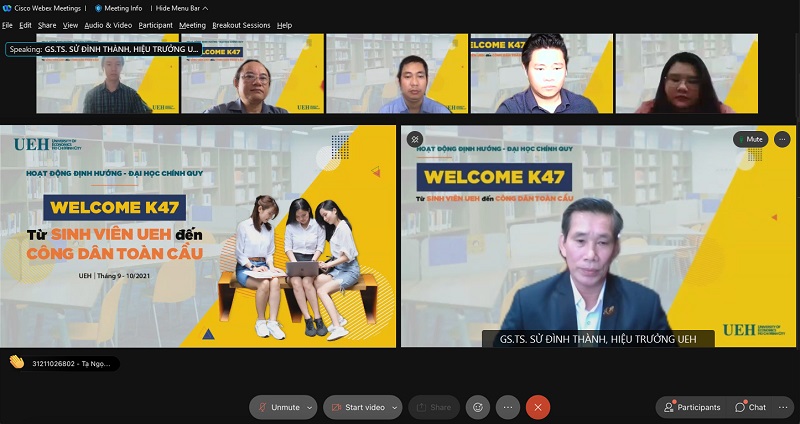The width and height of the screenshot is (800, 424).
Task: Select the first participant thumbnail with plaid shirt
Action: tap(108, 73)
